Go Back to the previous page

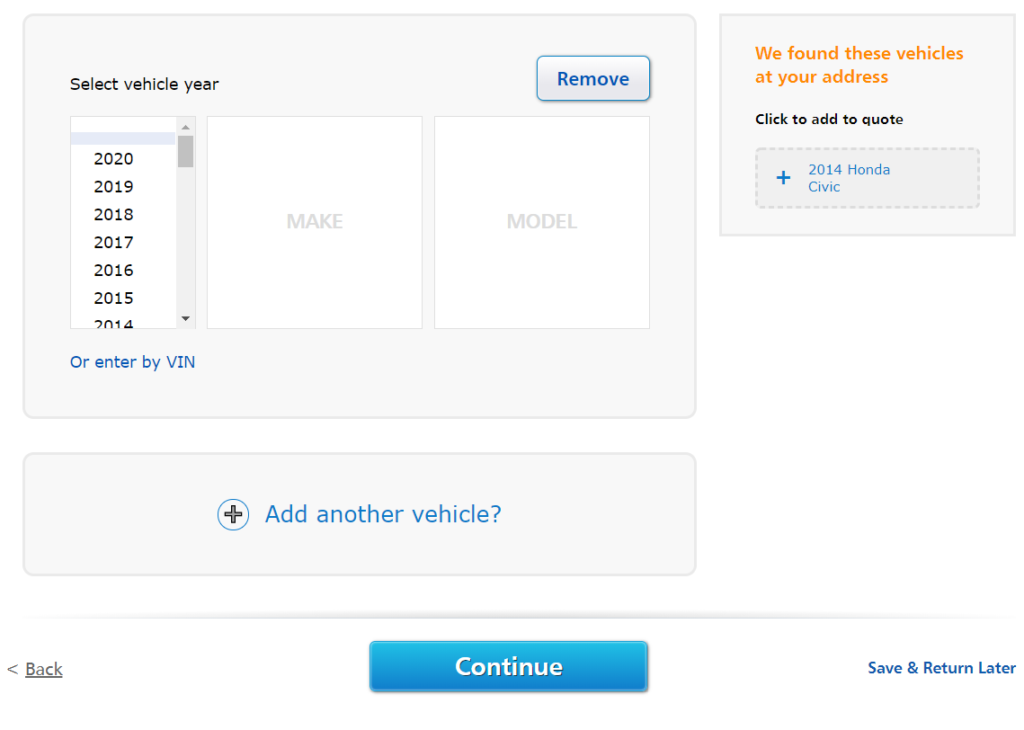[x=44, y=669]
